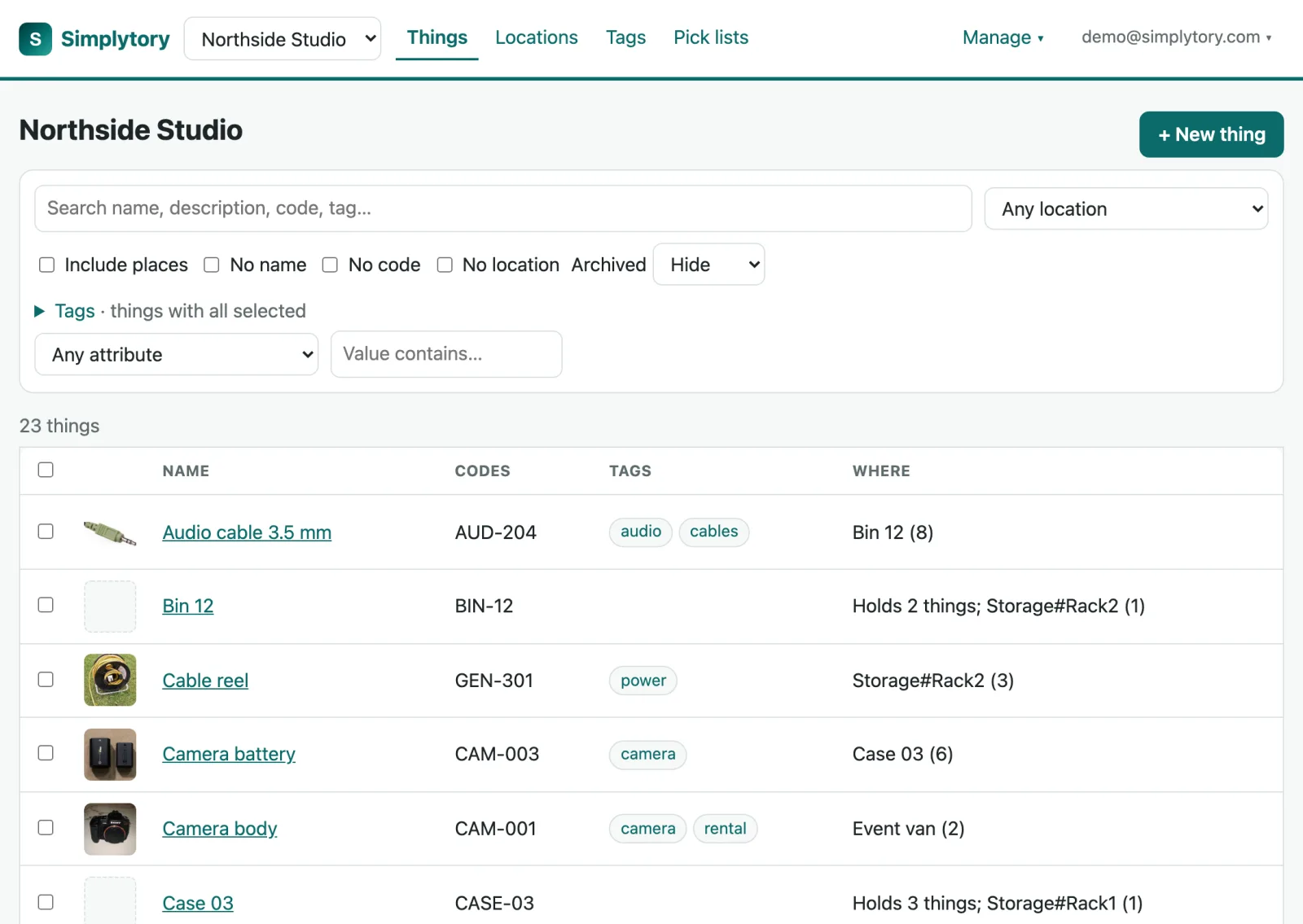
Task: Select the Camera battery row checkbox
Action: pyautogui.click(x=46, y=753)
